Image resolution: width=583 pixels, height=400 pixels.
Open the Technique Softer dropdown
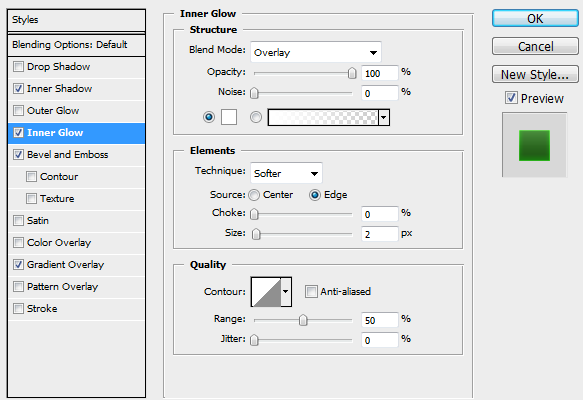pos(286,173)
